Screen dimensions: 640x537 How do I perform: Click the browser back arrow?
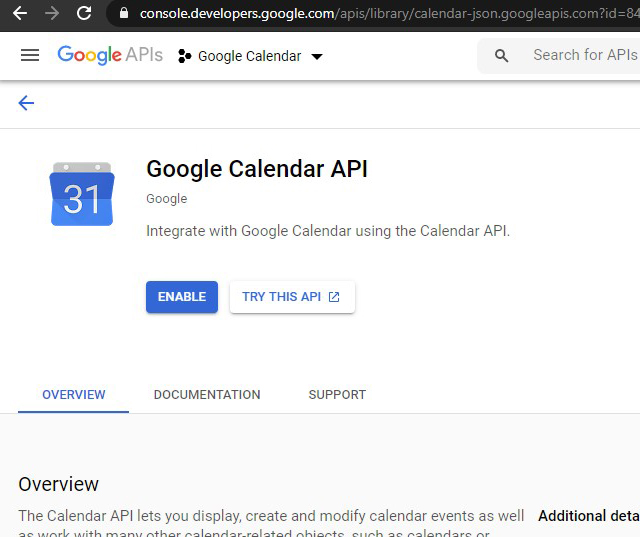point(19,14)
